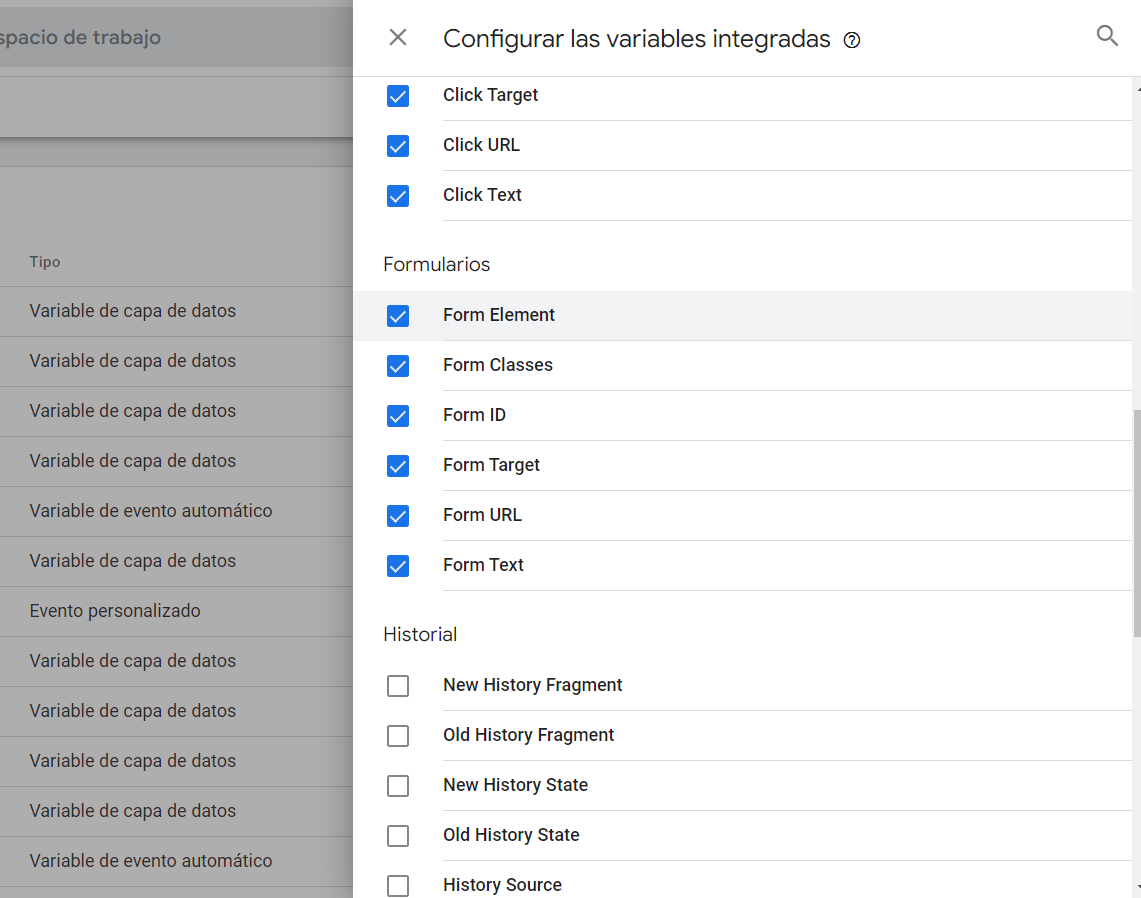
Task: Uncheck the Form URL checkbox
Action: (x=398, y=516)
